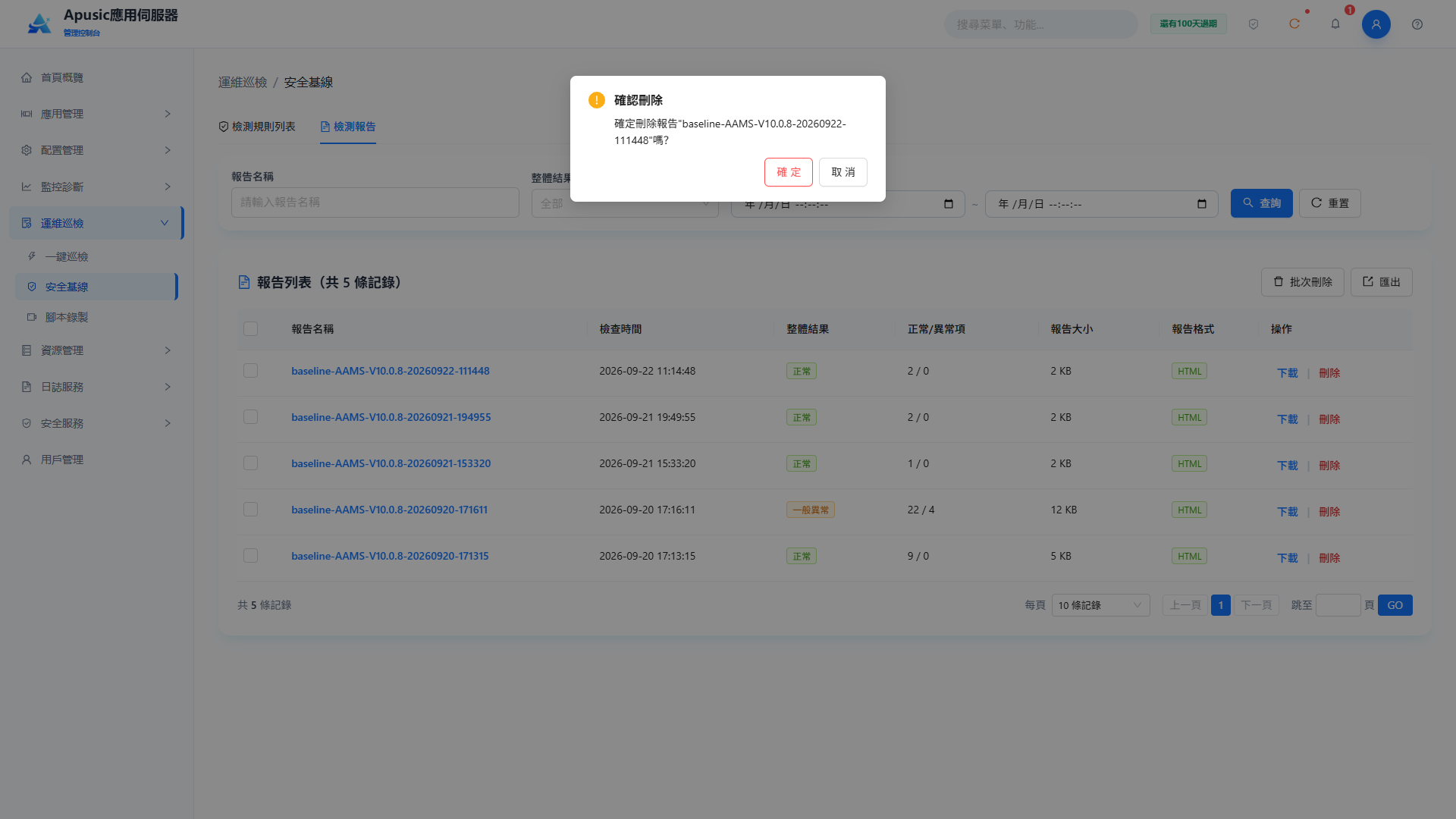Open 一鍵巡檢 submenu item

click(x=96, y=256)
